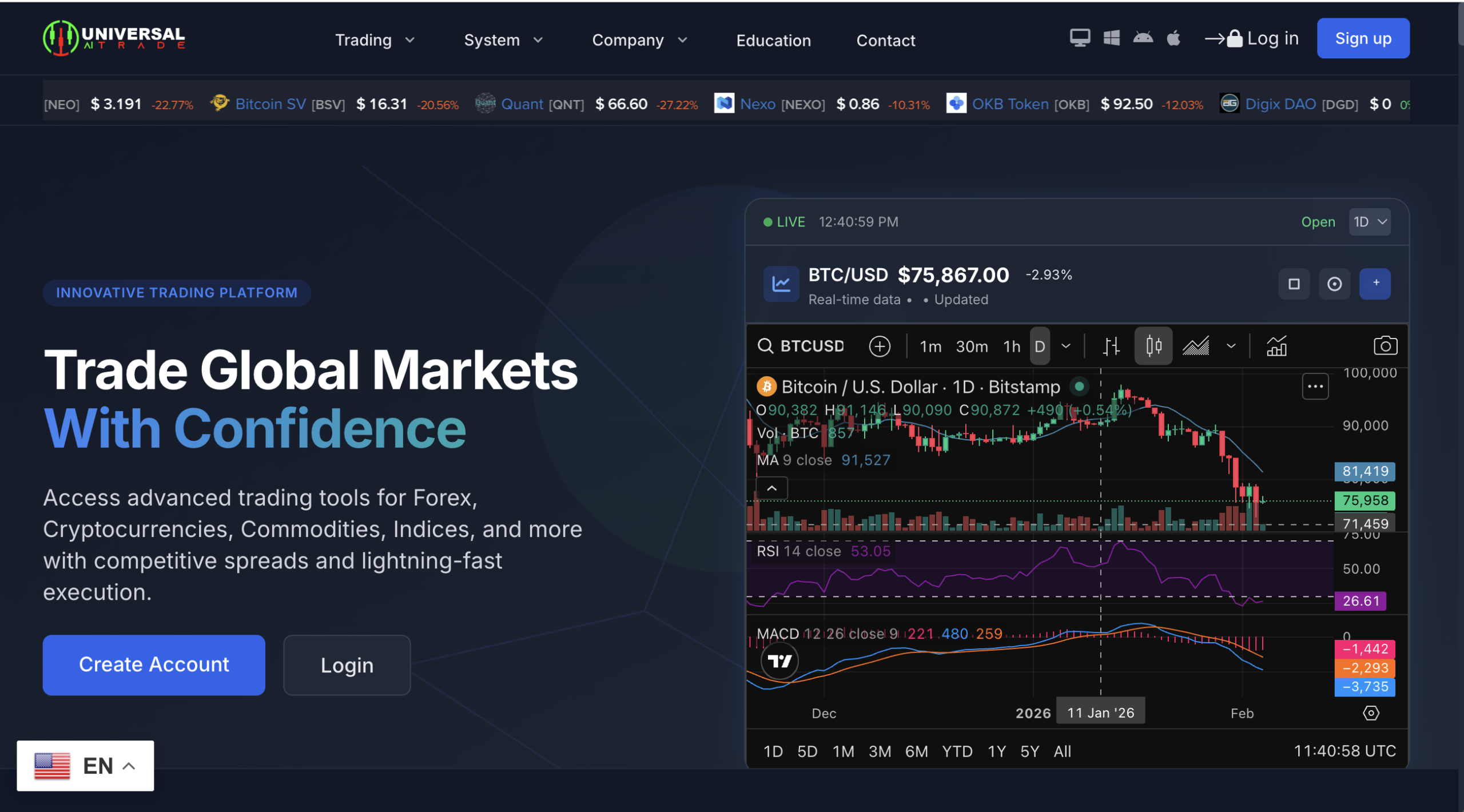Toggle the D daily interval button
1464x812 pixels.
(1040, 347)
